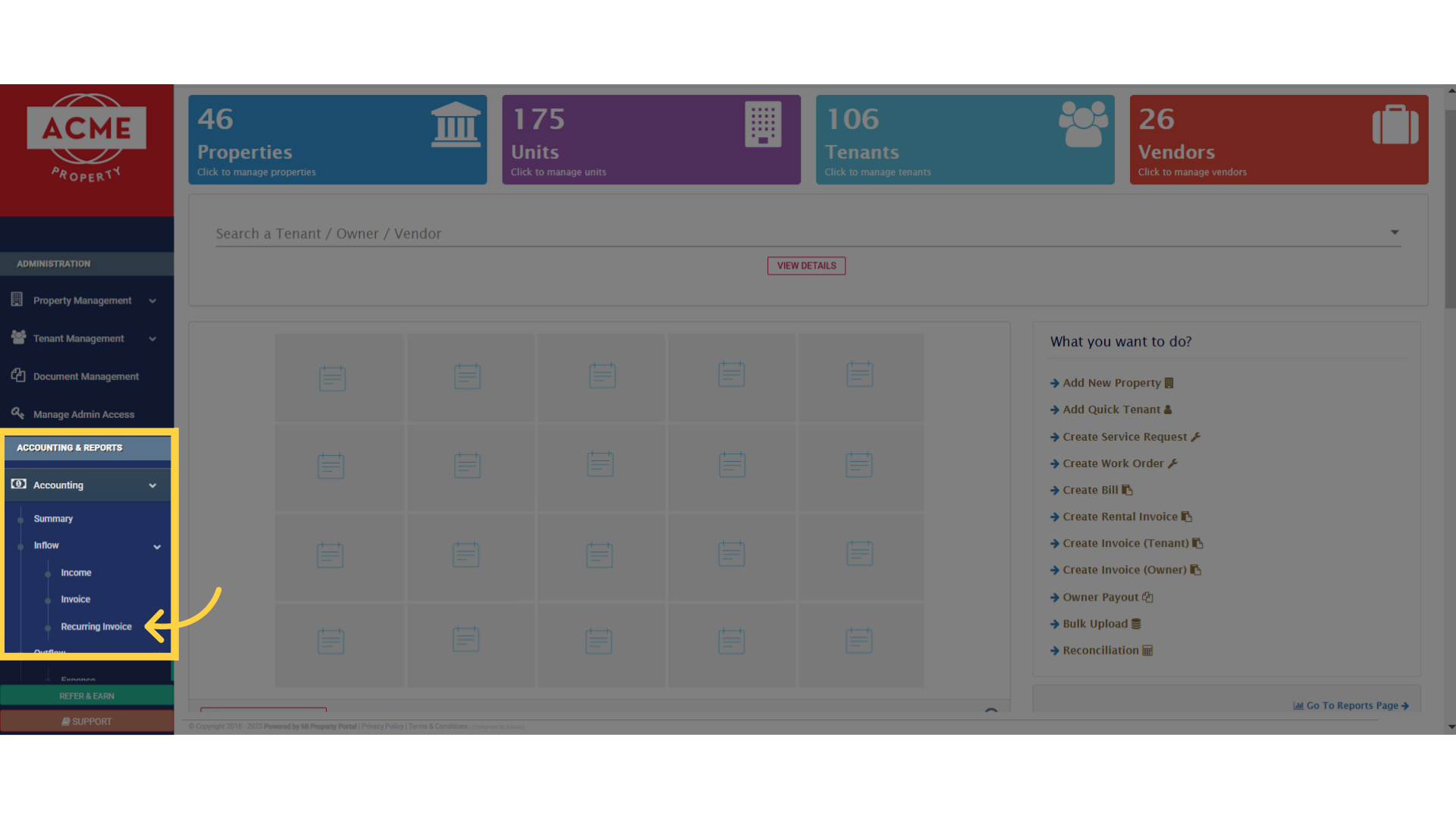Viewport: 1456px width, 819px height.
Task: Click the Document Management sidebar icon
Action: [x=18, y=375]
